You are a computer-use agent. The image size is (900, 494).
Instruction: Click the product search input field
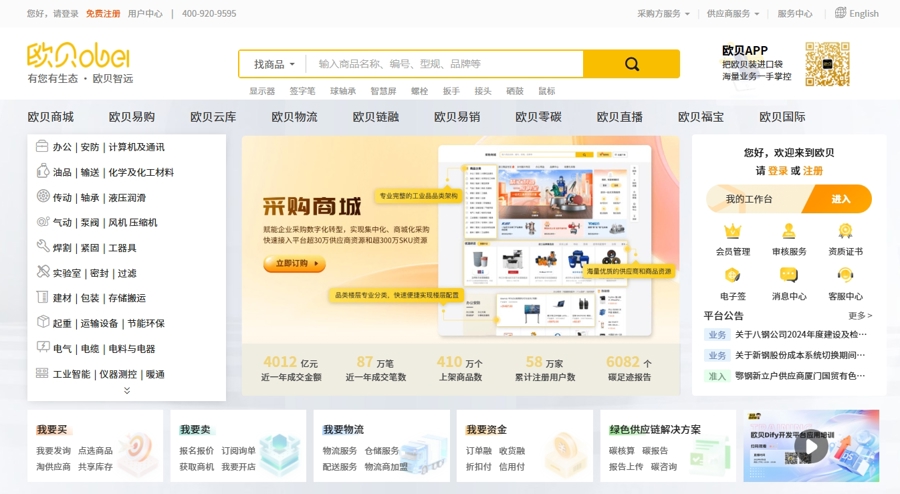tap(445, 64)
